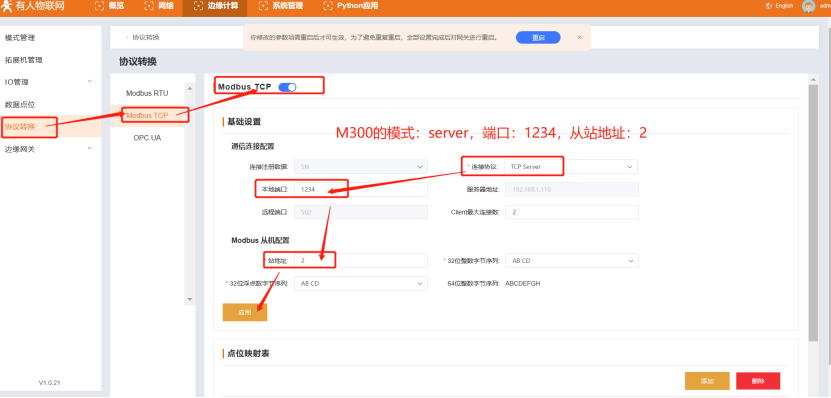This screenshot has height=398, width=831.
Task: Open the Python应用 tab
Action: coord(350,6)
